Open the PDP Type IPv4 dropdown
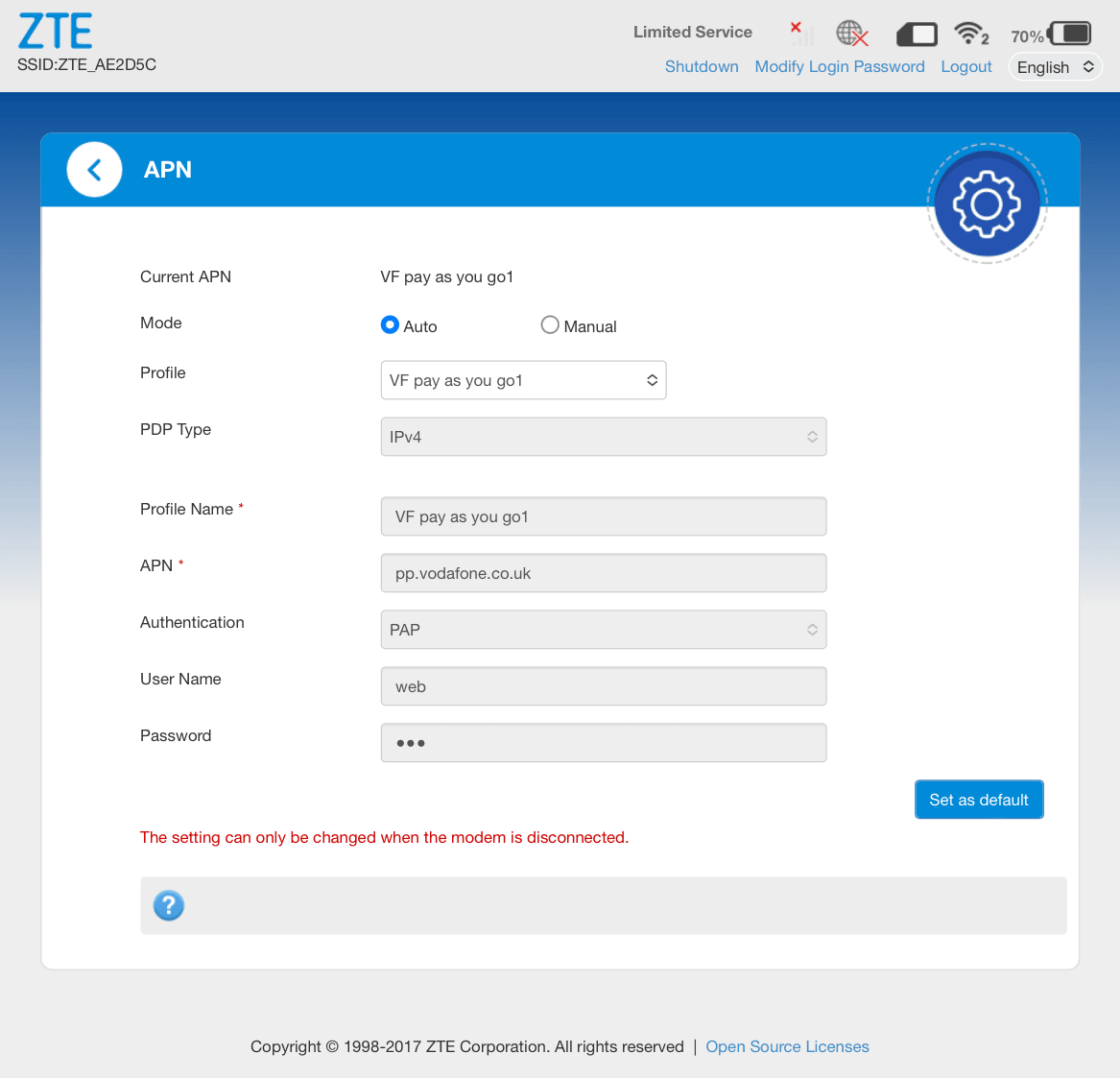This screenshot has height=1078, width=1120. 604,437
